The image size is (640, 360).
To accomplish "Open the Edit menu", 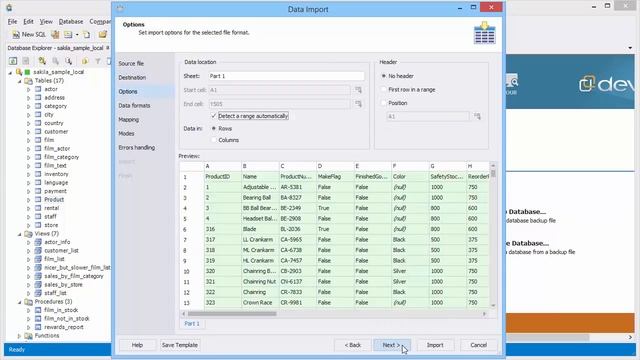I will pos(28,22).
